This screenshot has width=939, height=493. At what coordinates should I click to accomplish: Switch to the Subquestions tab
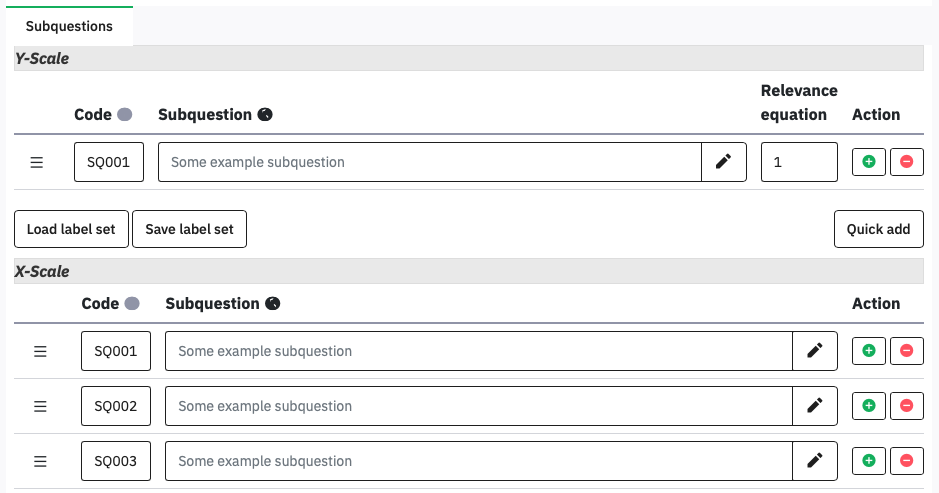(x=69, y=26)
